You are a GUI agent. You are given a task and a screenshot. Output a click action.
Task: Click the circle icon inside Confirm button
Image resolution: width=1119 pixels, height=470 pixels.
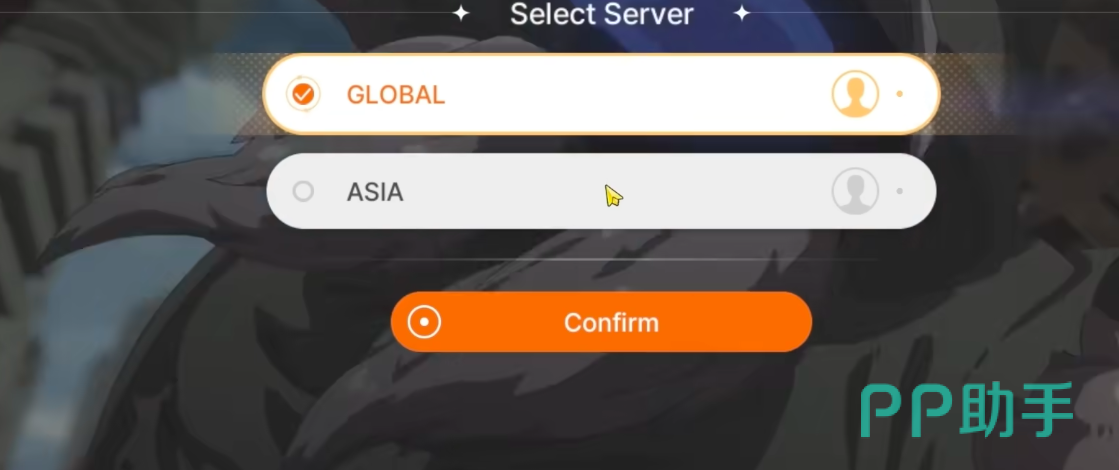pyautogui.click(x=425, y=322)
